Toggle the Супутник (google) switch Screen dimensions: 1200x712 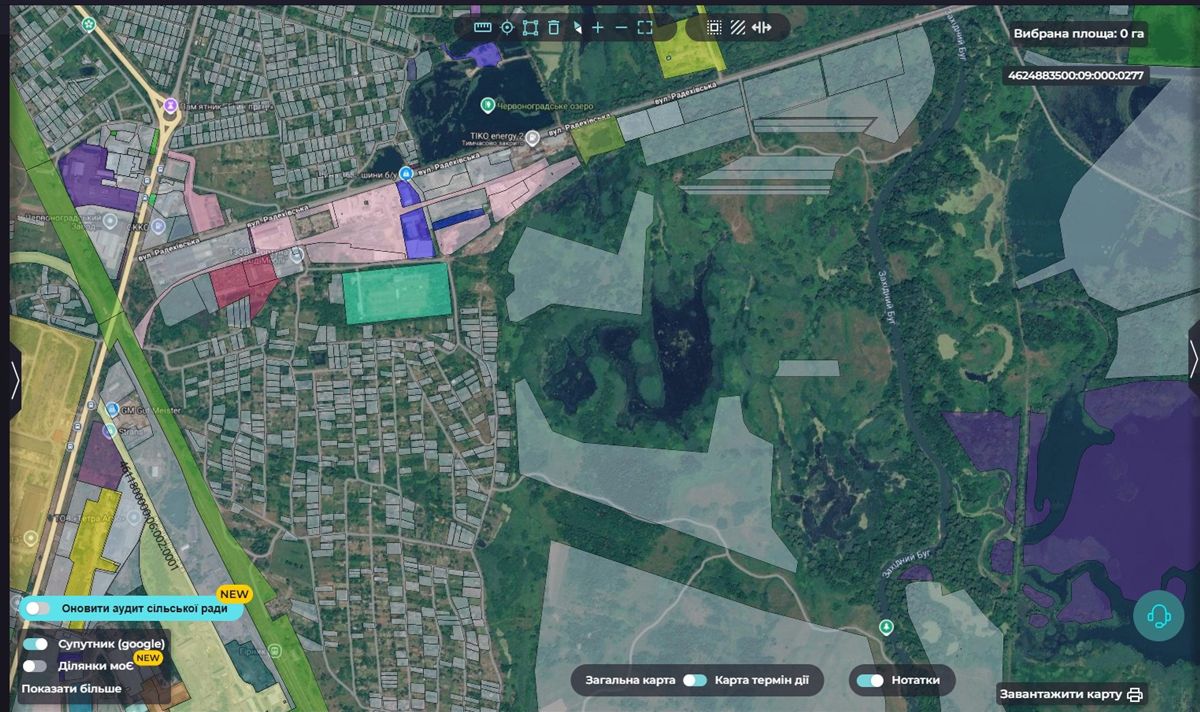point(36,644)
